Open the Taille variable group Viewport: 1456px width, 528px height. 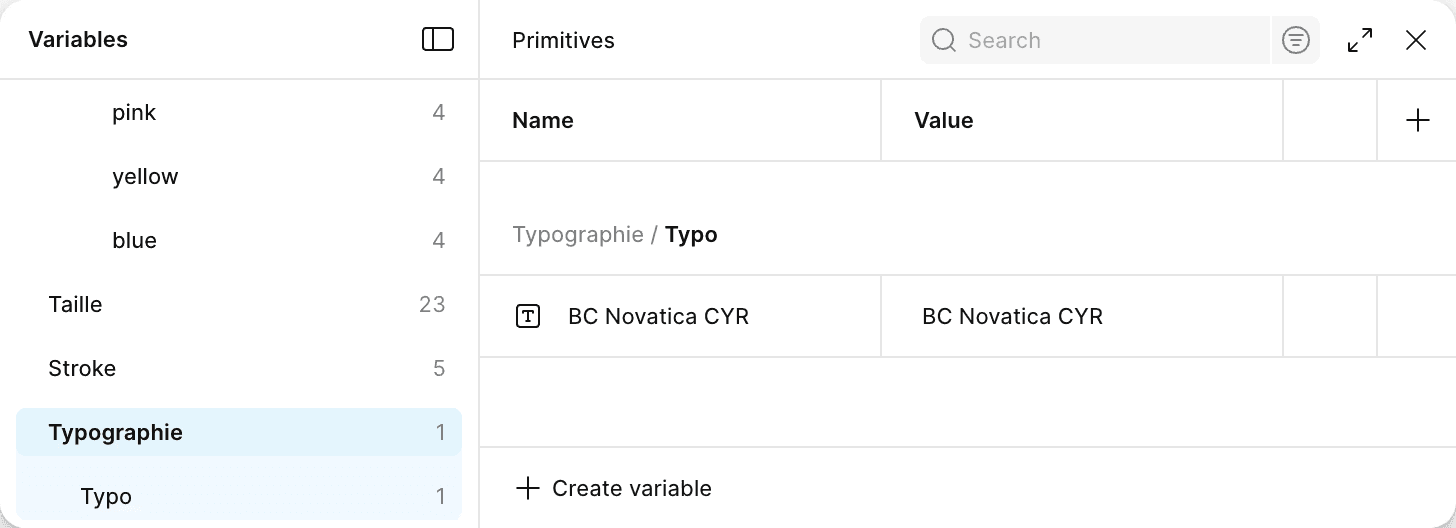(76, 305)
